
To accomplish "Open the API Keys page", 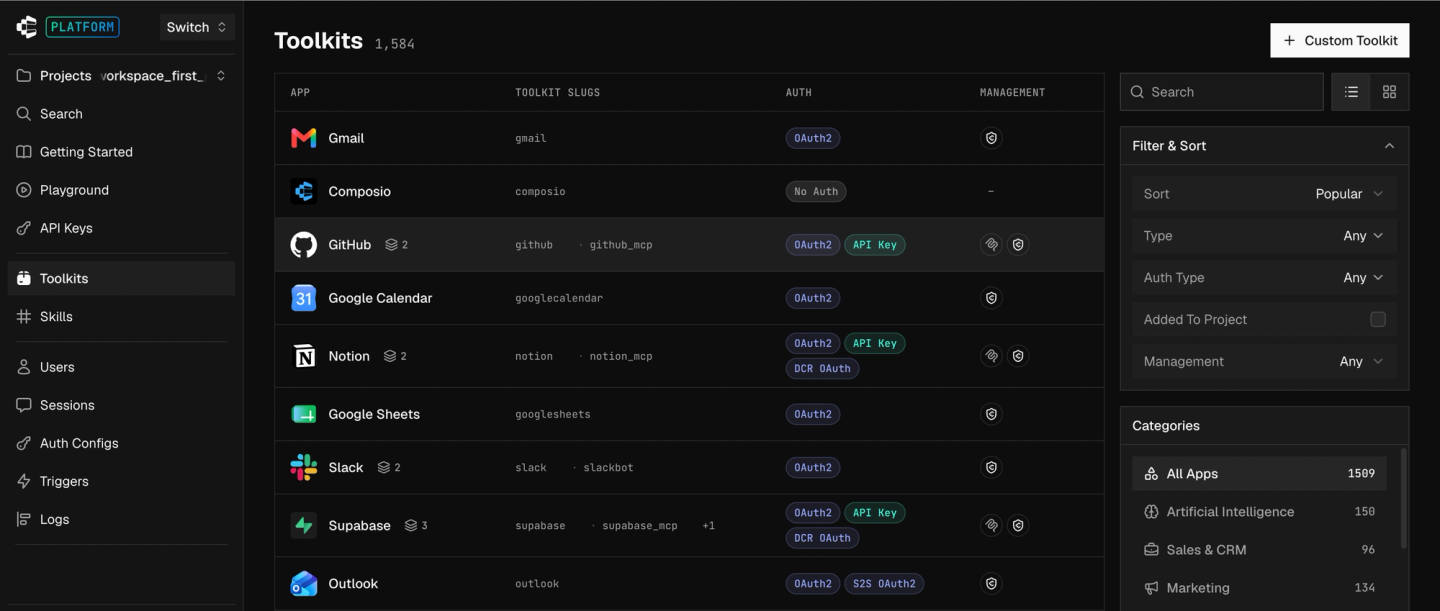I will point(121,228).
